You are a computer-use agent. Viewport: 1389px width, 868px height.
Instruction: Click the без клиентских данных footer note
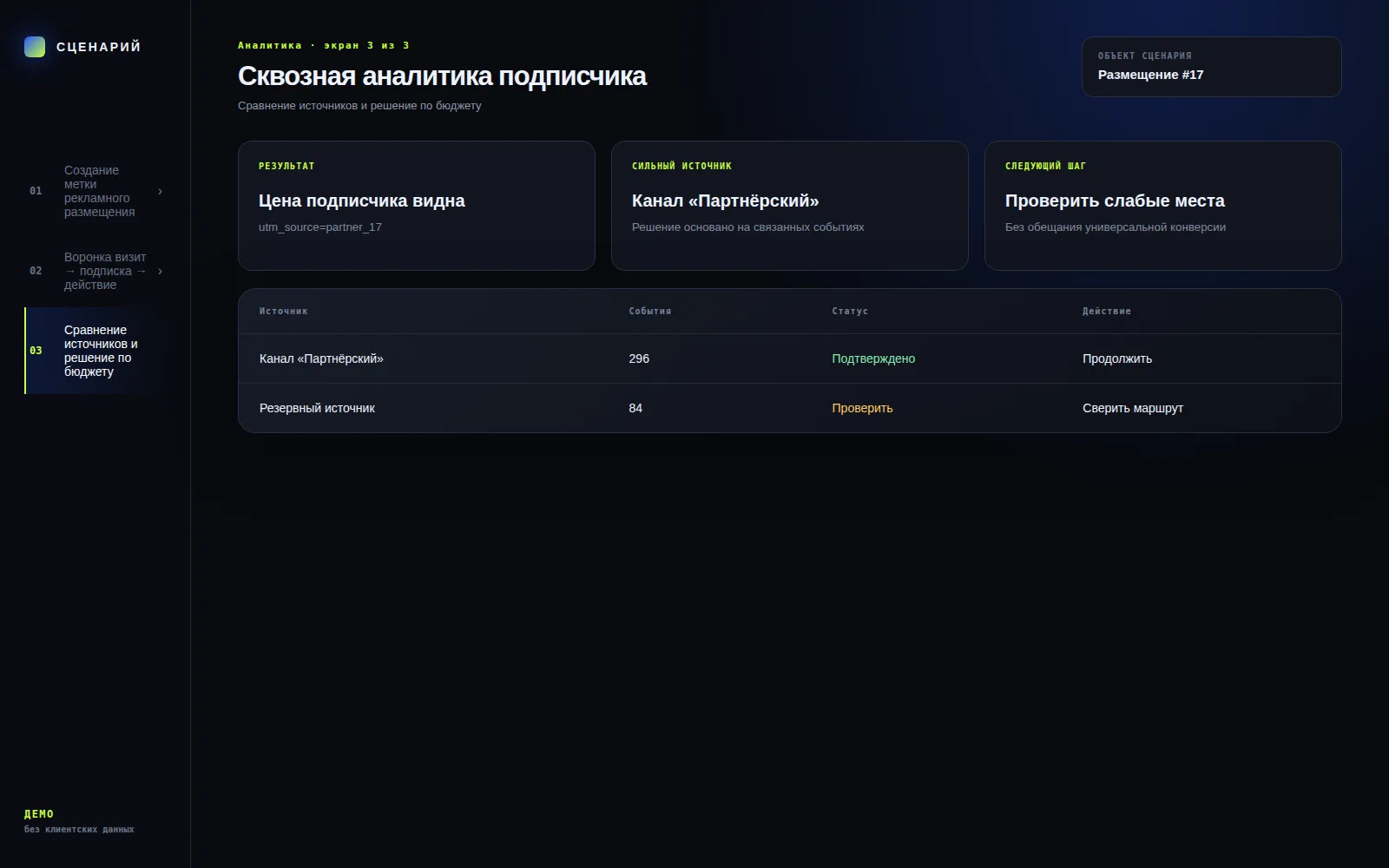pyautogui.click(x=79, y=830)
